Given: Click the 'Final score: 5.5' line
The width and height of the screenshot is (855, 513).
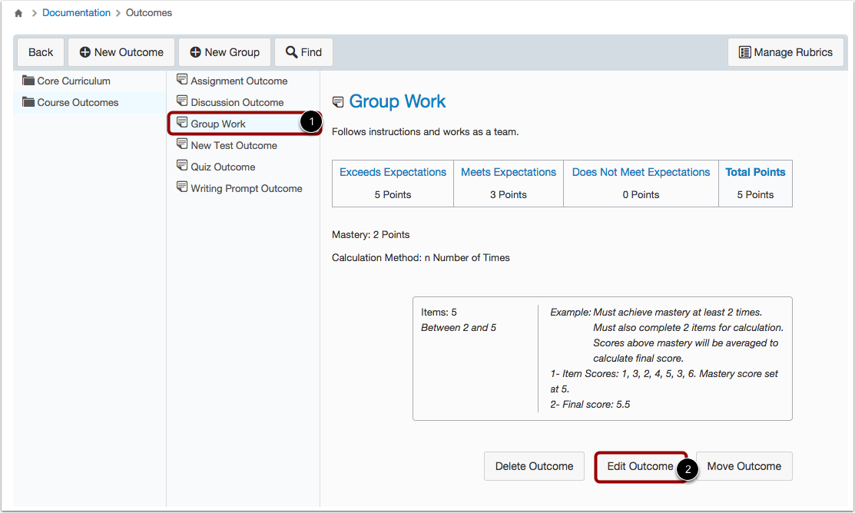Looking at the screenshot, I should (x=590, y=405).
